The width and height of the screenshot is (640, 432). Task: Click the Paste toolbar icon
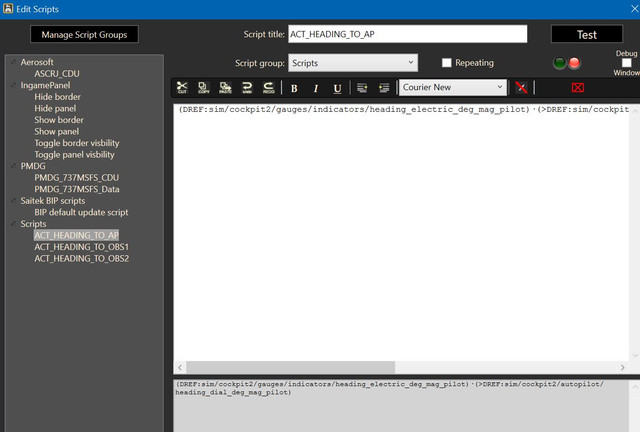[225, 87]
